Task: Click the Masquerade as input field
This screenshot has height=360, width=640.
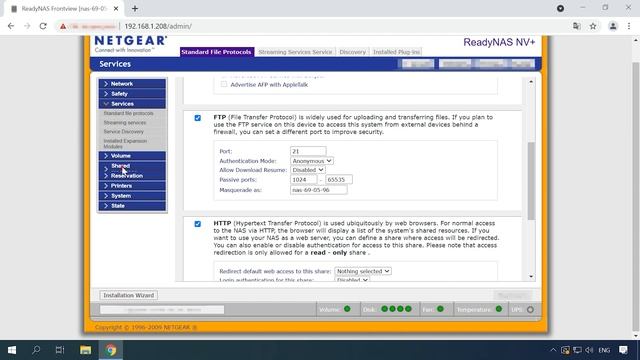Action: click(318, 190)
